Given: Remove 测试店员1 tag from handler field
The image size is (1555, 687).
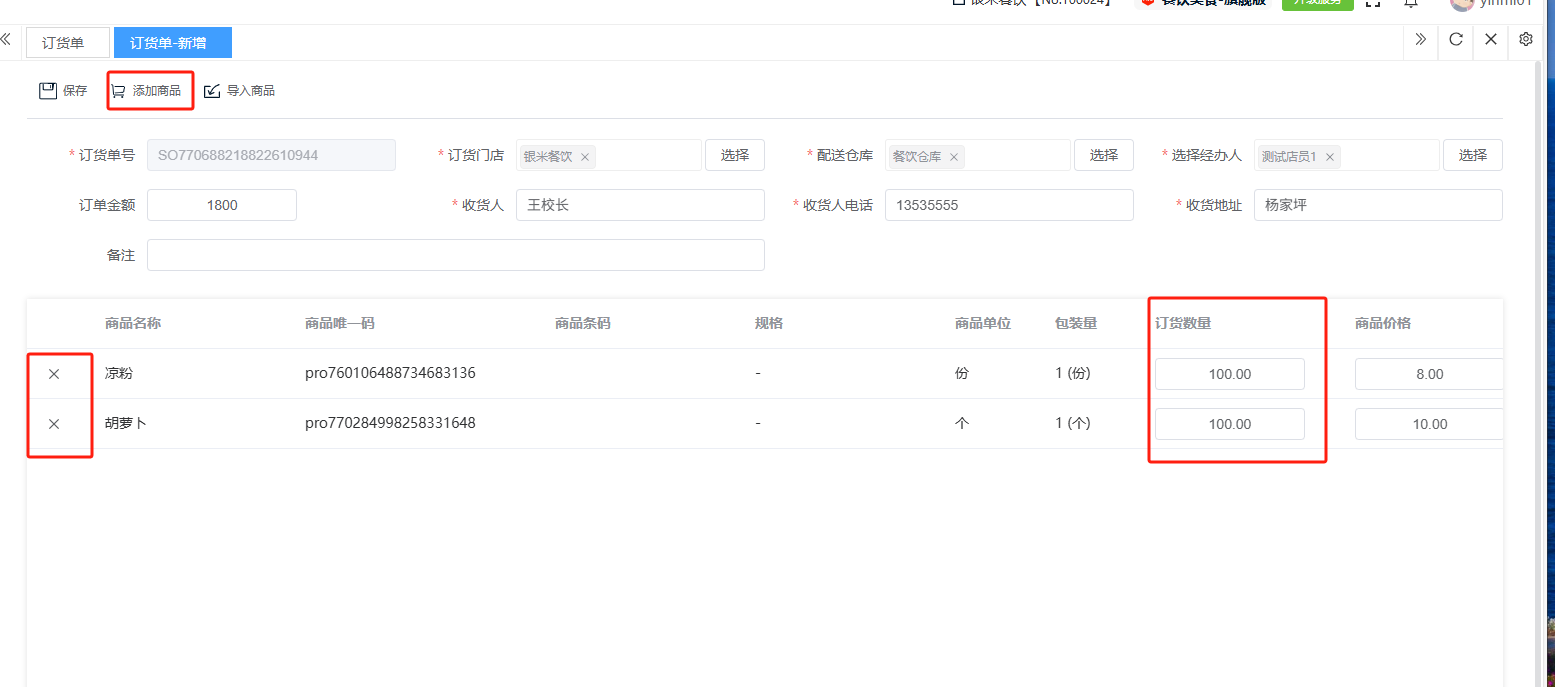Looking at the screenshot, I should 1330,157.
